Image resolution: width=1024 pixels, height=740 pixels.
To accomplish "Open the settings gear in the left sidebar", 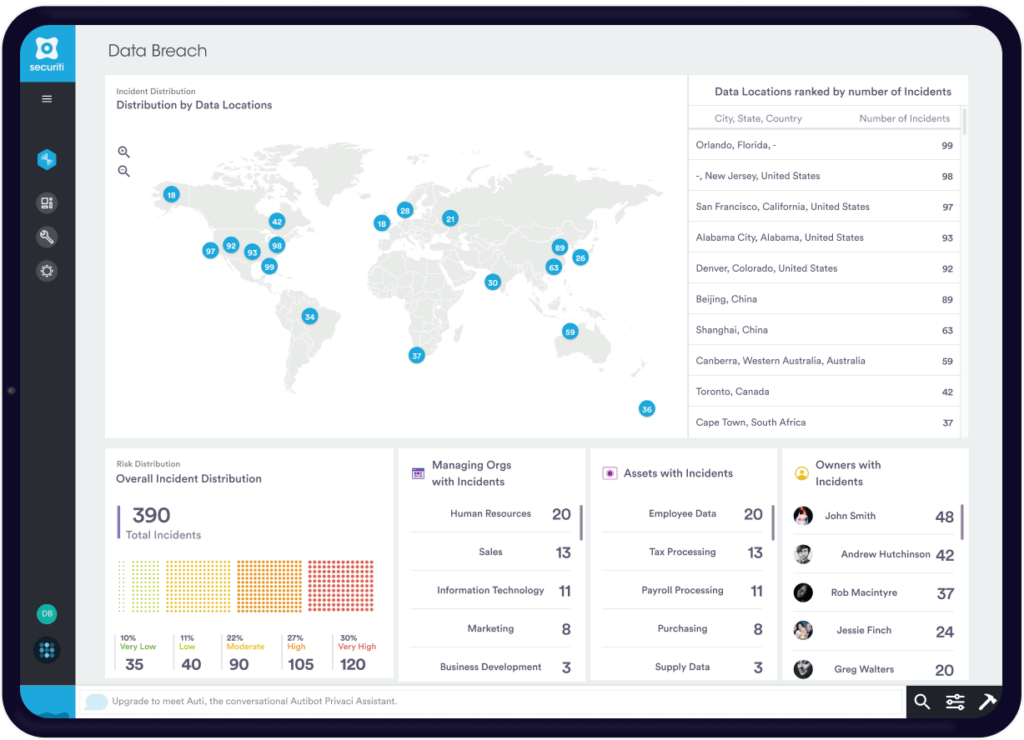I will tap(47, 270).
